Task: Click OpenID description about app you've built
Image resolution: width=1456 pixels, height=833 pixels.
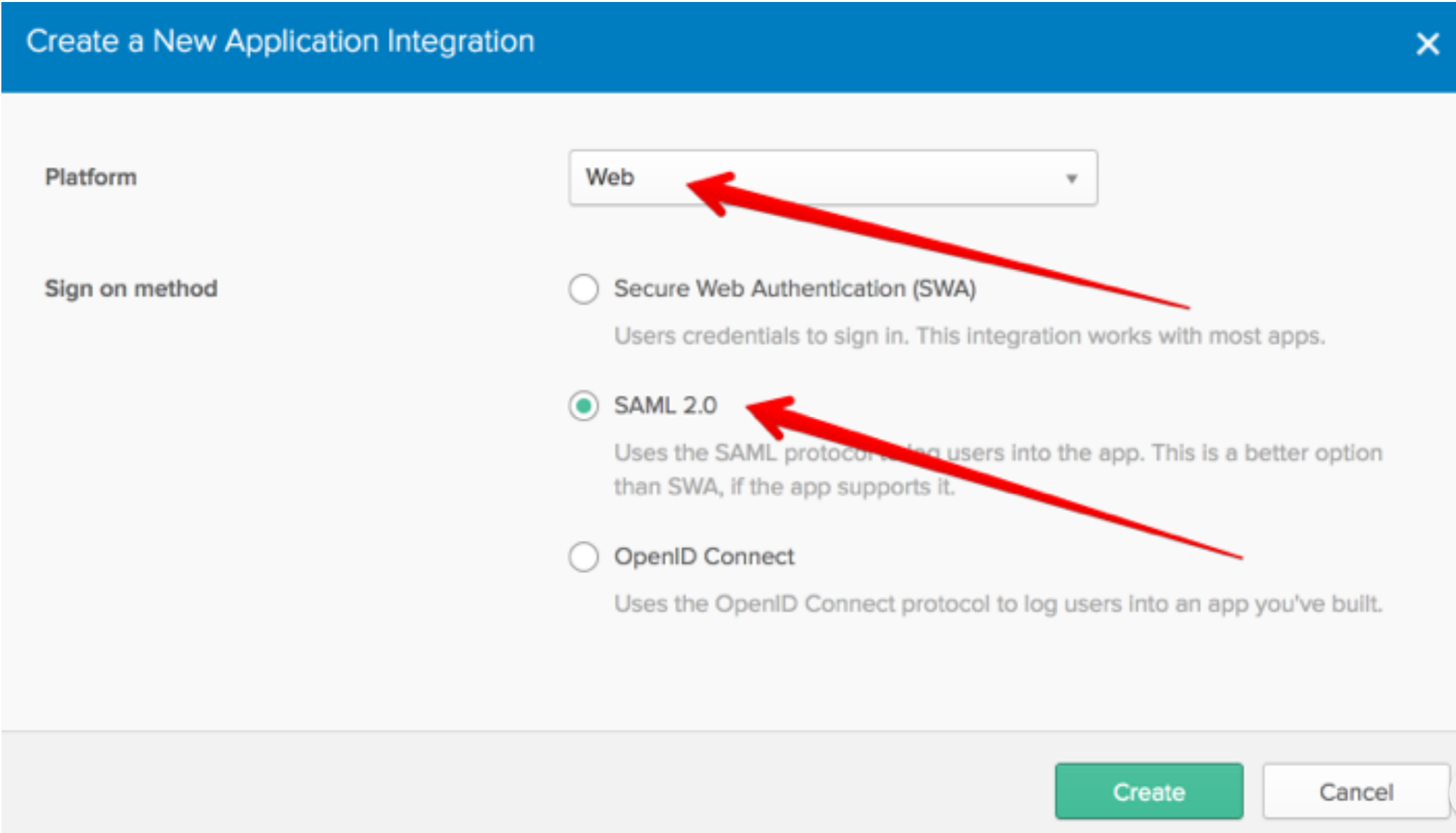Action: pyautogui.click(x=997, y=604)
